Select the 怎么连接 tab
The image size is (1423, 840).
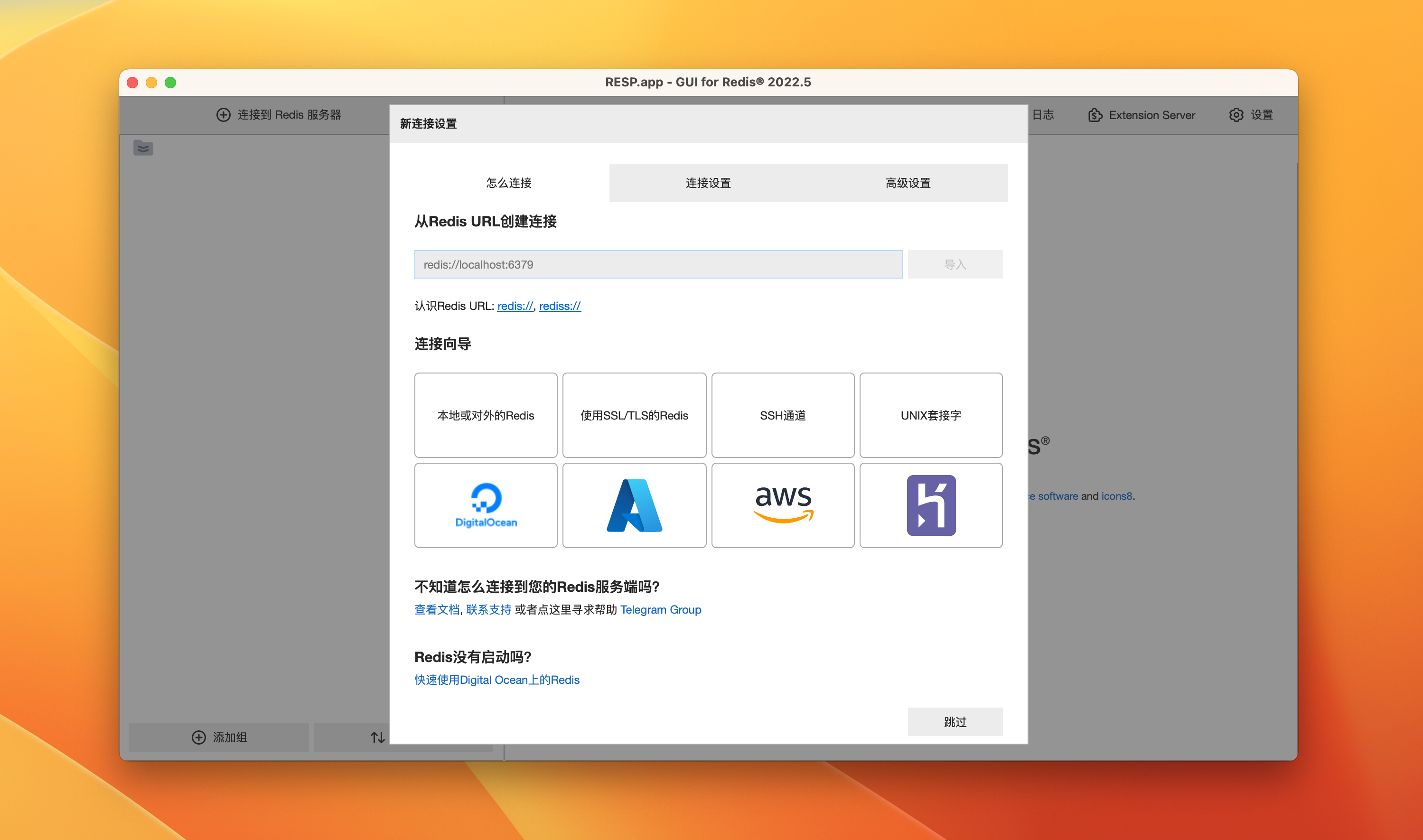(508, 183)
